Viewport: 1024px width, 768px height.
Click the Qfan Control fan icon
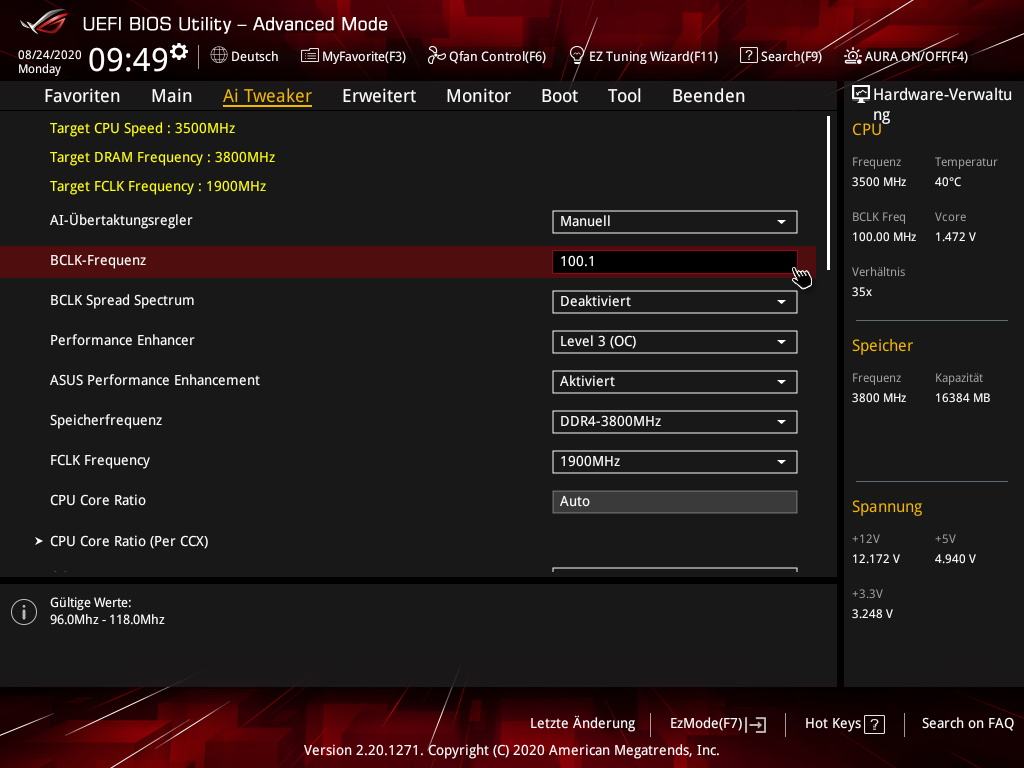pyautogui.click(x=436, y=56)
